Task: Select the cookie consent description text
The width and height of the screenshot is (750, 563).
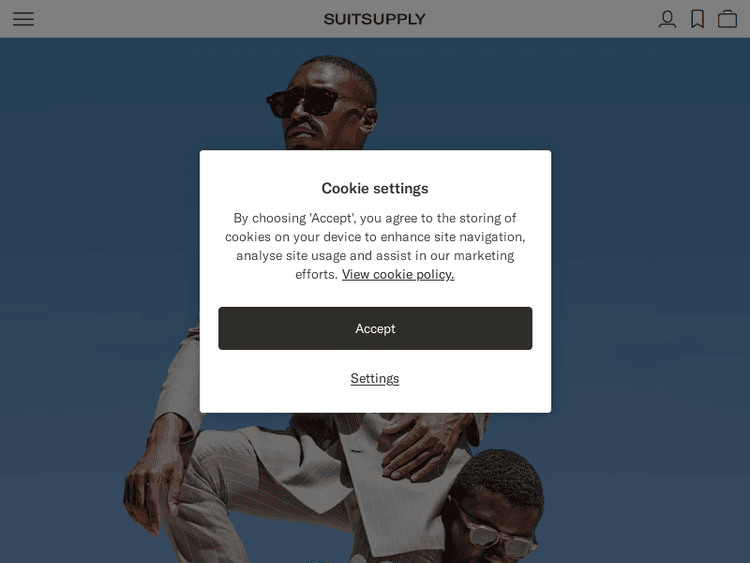Action: click(375, 246)
